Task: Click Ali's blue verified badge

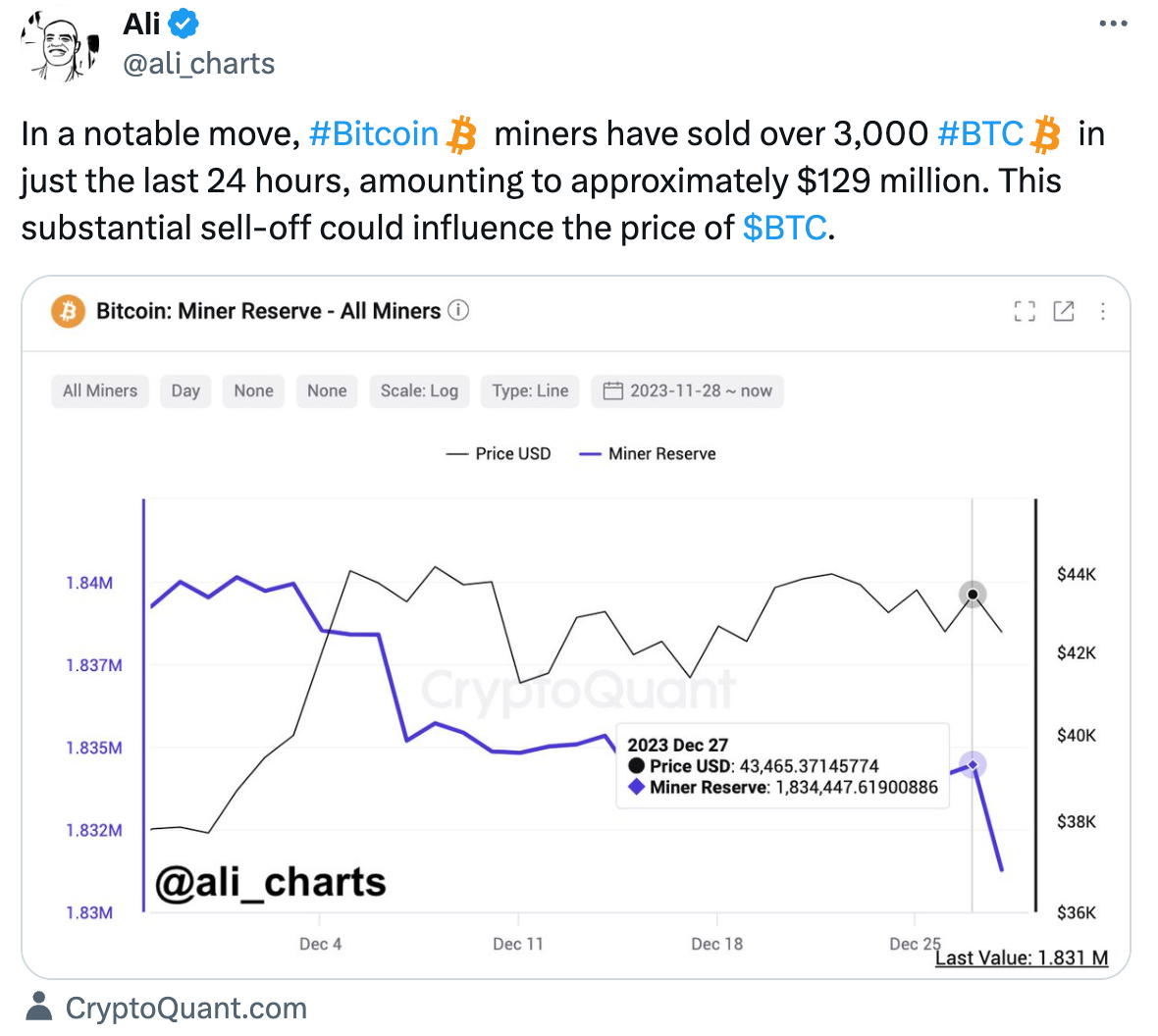Action: [183, 24]
